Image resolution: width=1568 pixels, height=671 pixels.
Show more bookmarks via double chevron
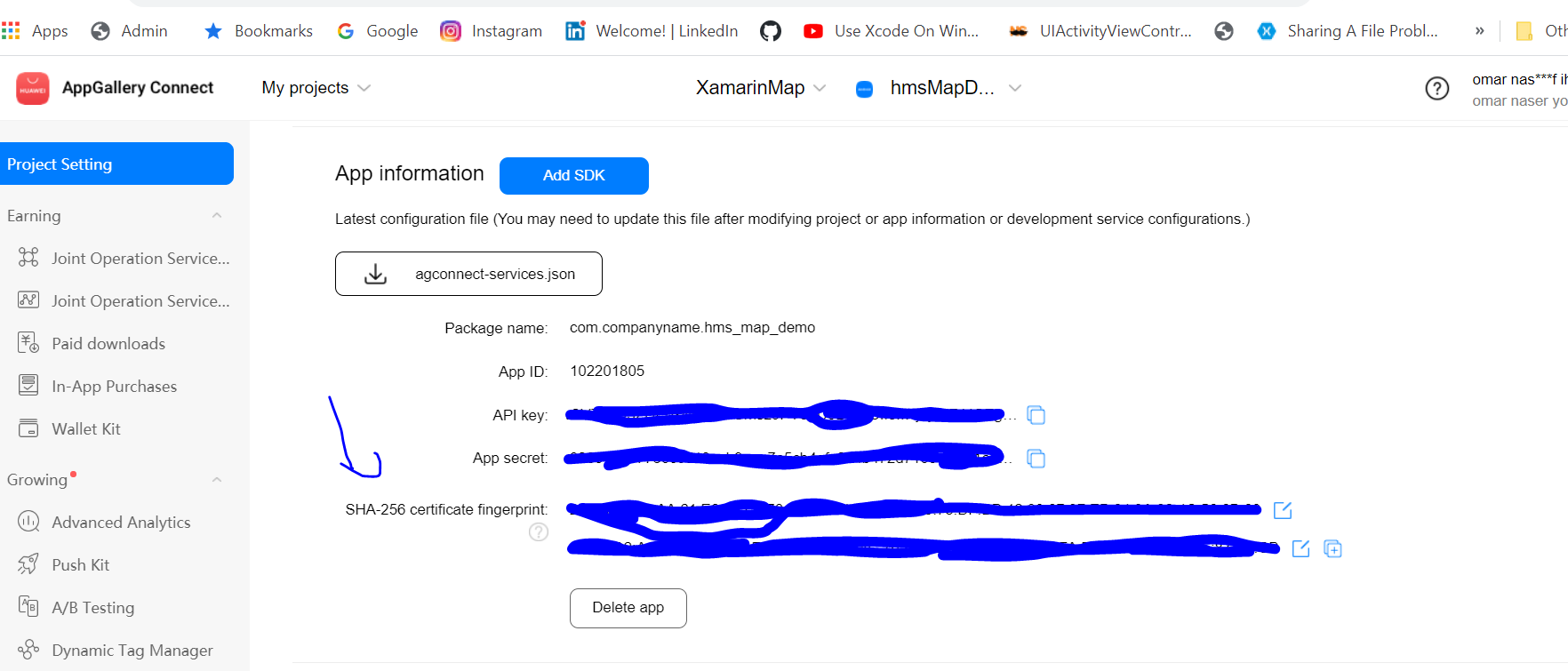1479,31
